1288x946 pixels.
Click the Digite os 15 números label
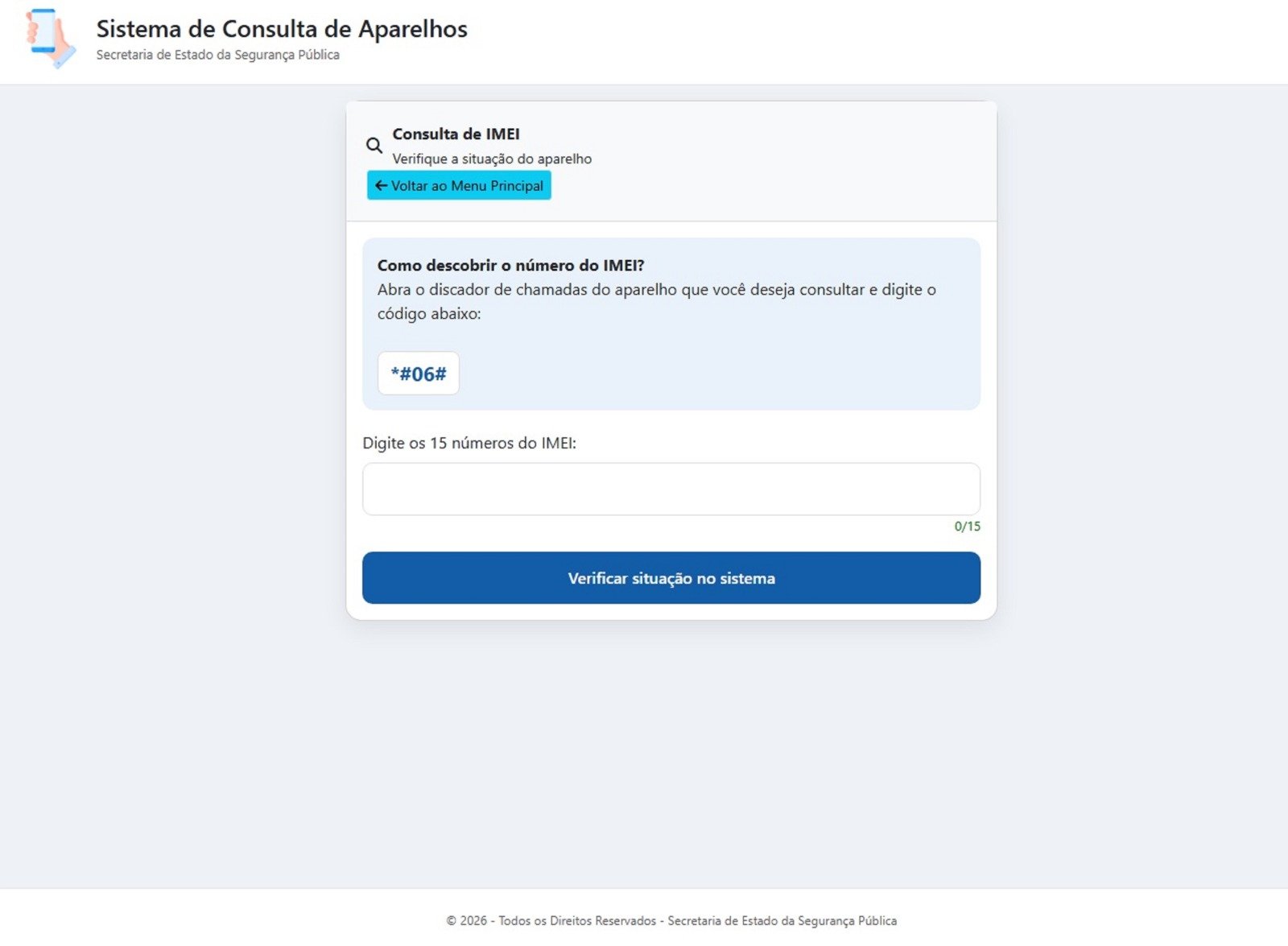[x=469, y=443]
